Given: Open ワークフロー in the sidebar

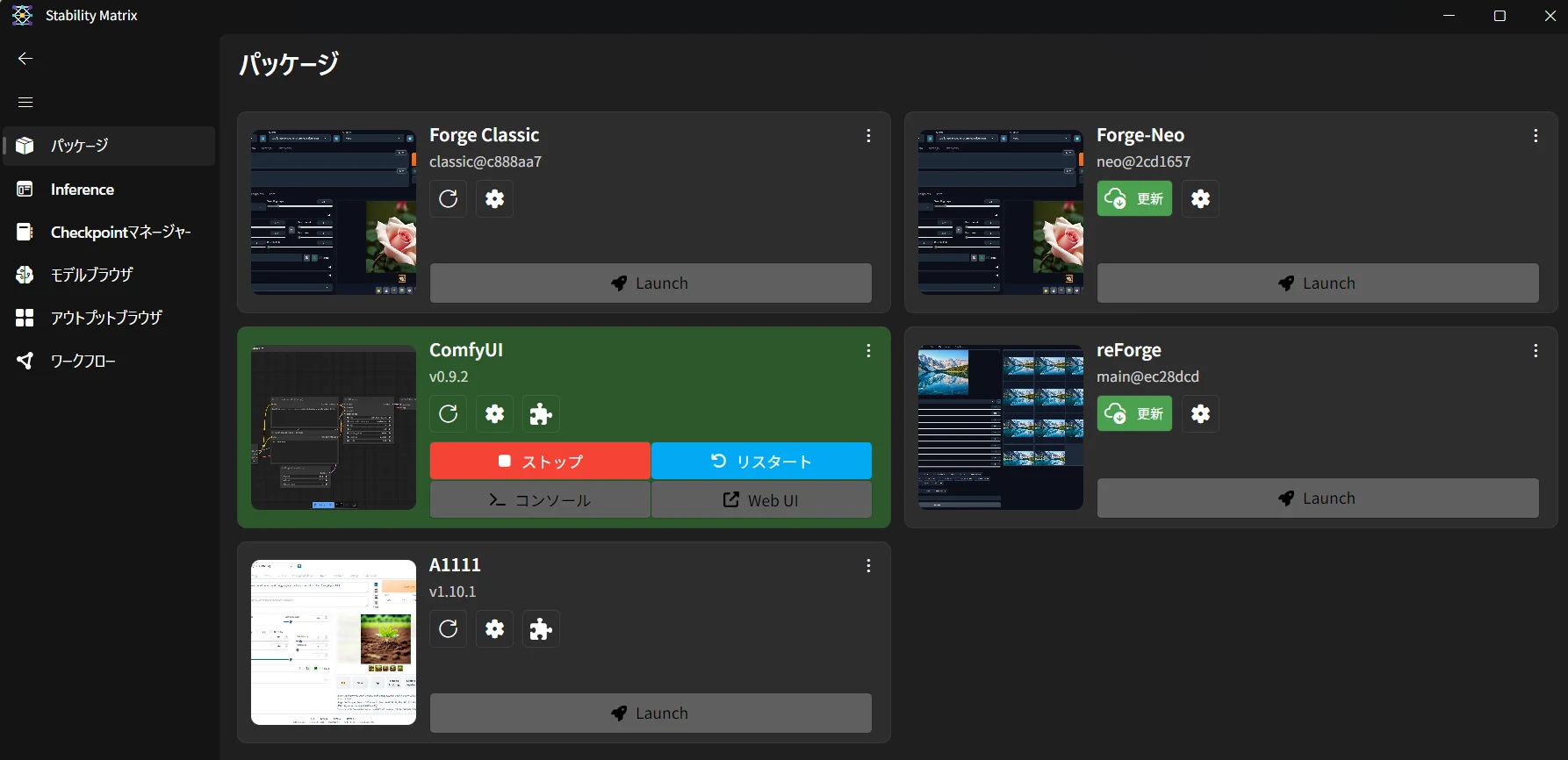Looking at the screenshot, I should tap(109, 361).
